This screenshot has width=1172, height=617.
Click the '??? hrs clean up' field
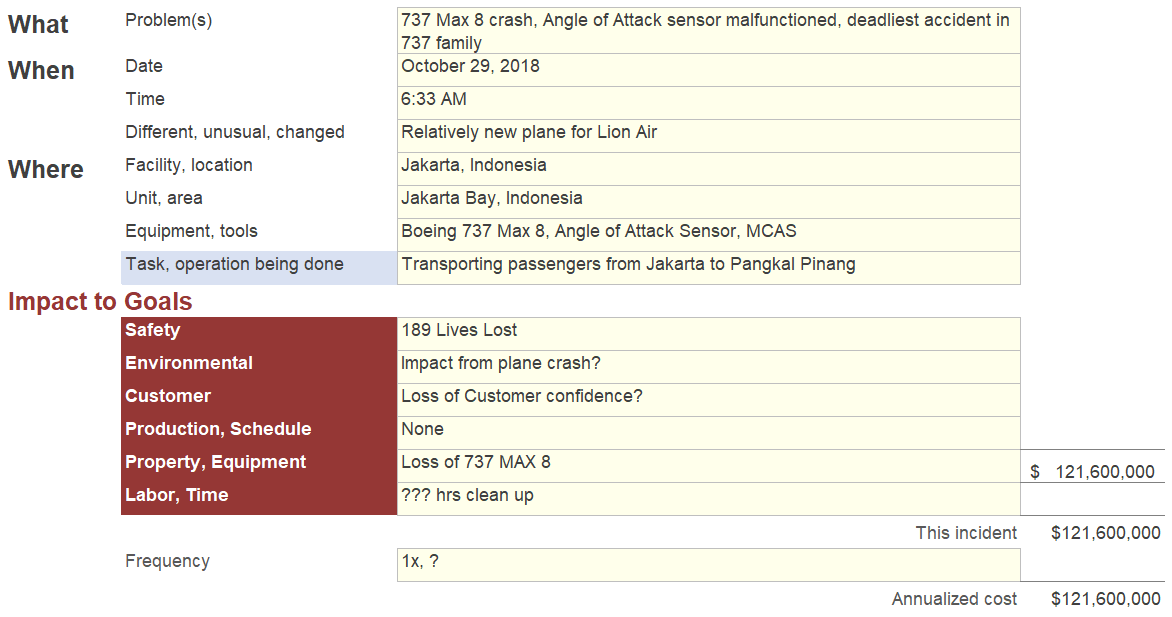[x=708, y=496]
